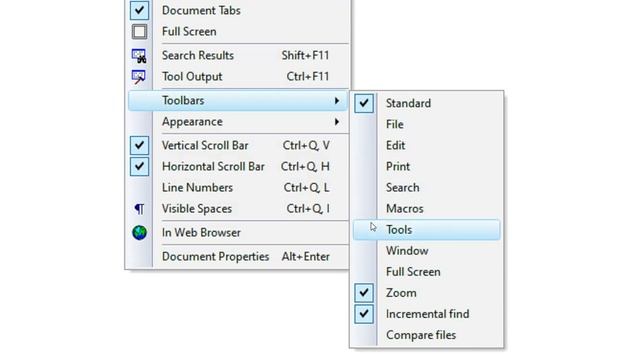This screenshot has width=640, height=360.
Task: Enable the Search toolbar entry
Action: click(x=426, y=188)
